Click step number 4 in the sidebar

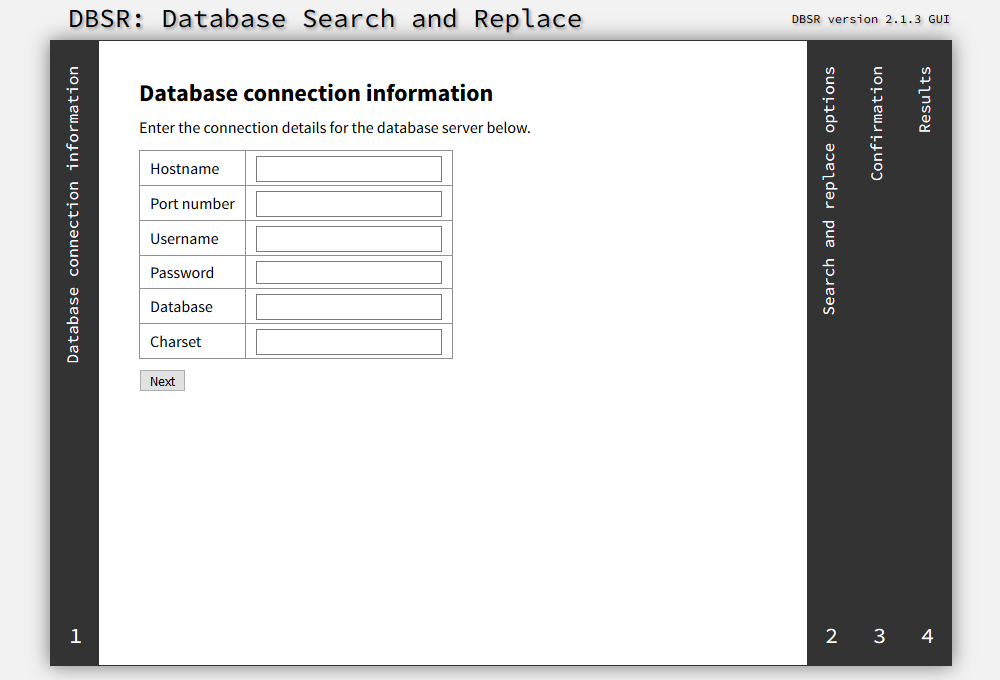pos(927,636)
